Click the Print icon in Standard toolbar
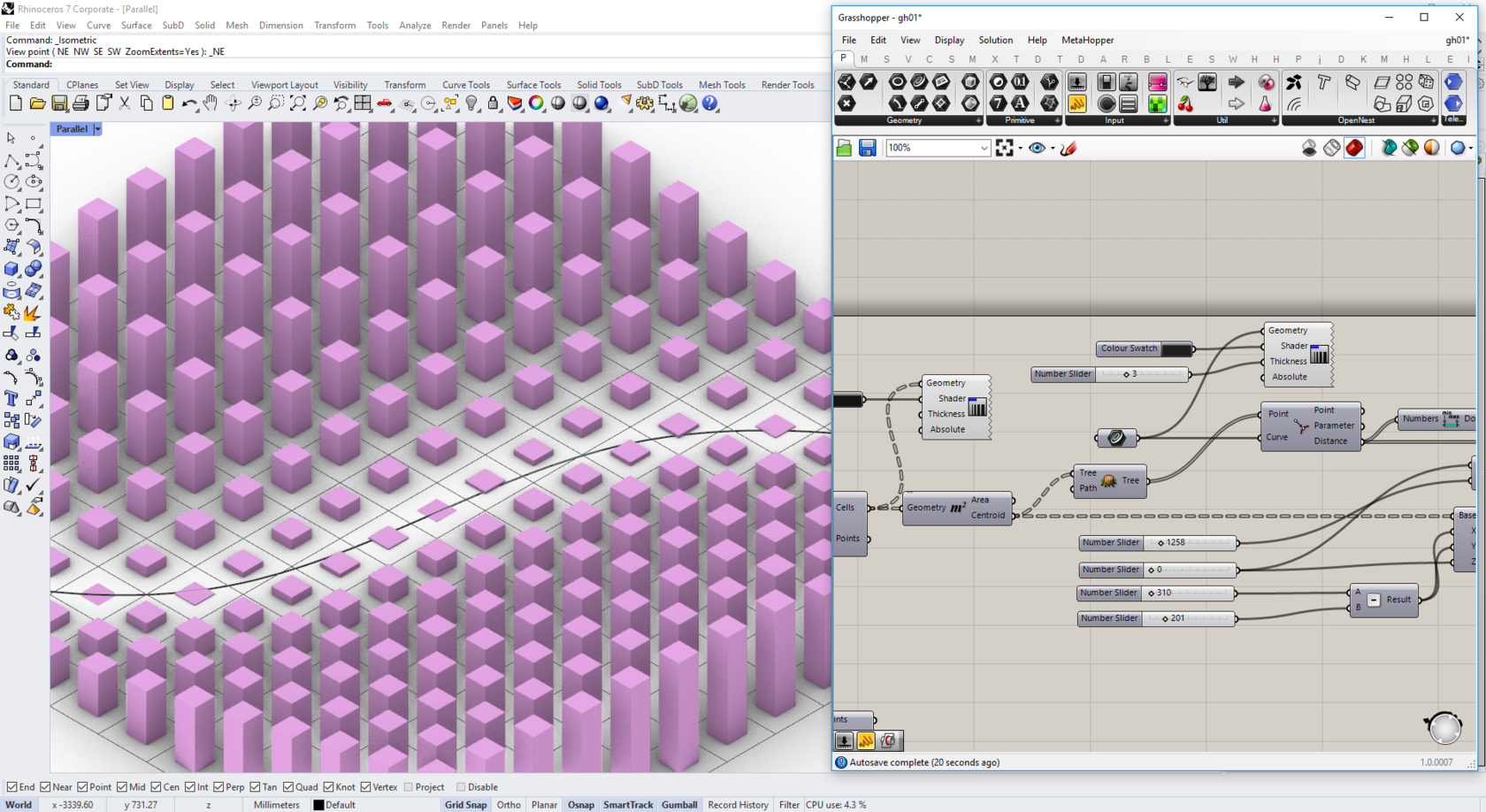 [81, 103]
